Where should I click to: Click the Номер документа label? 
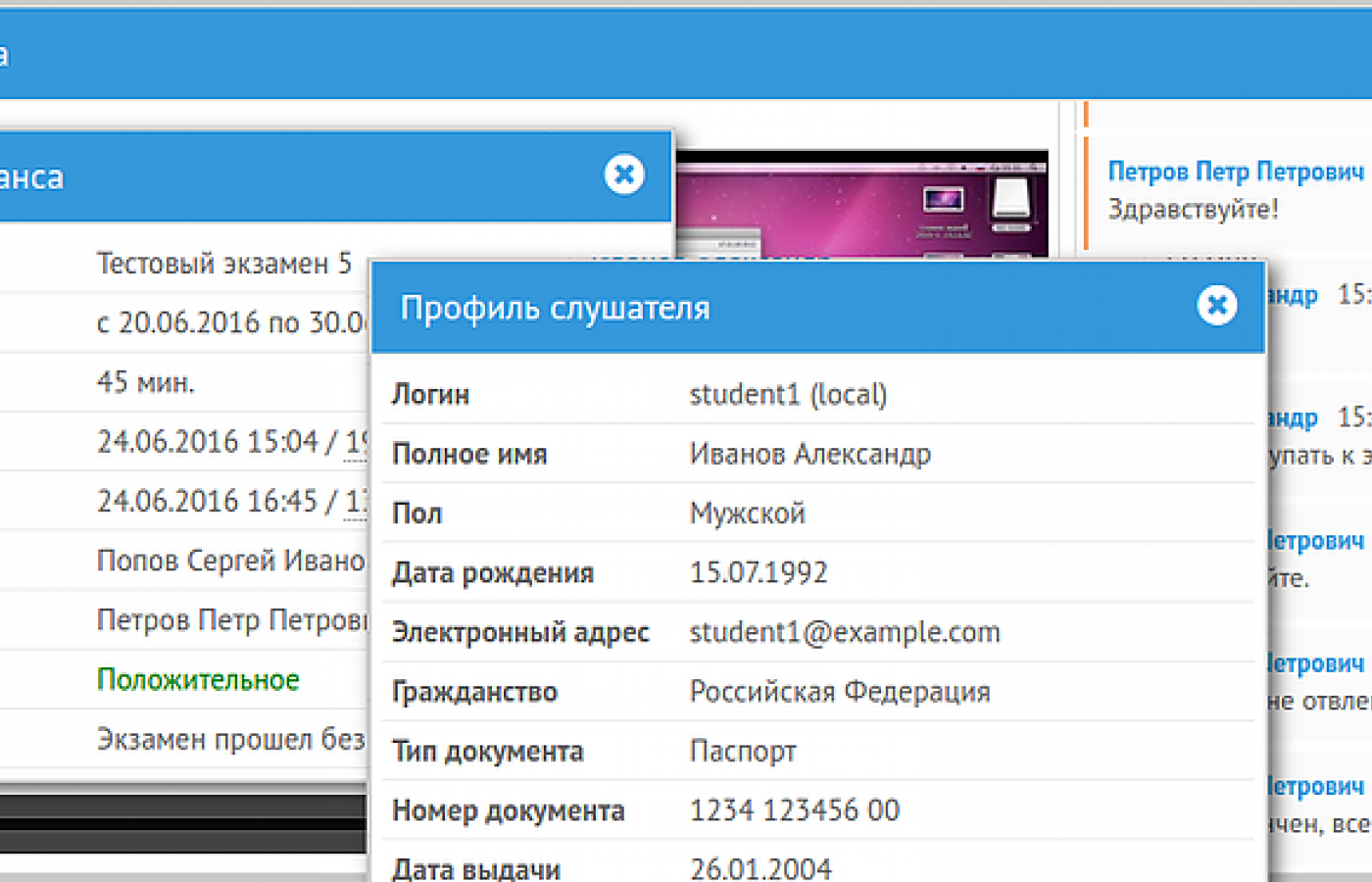509,810
